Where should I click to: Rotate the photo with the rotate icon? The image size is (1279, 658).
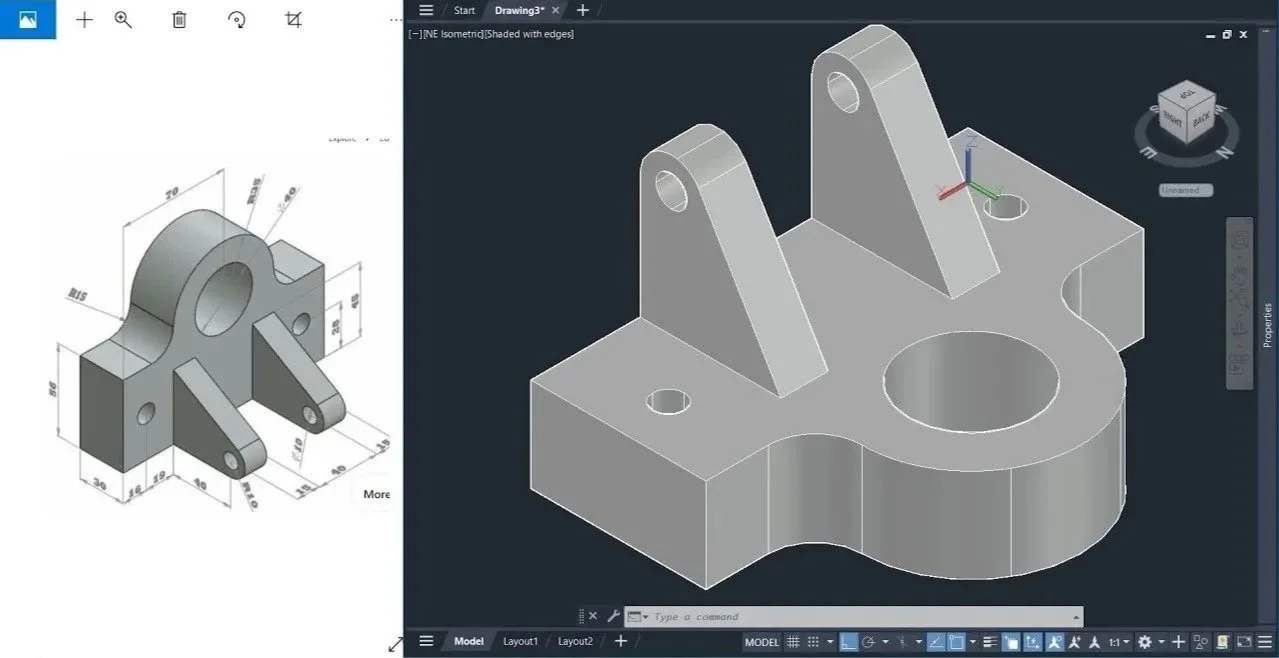[237, 19]
